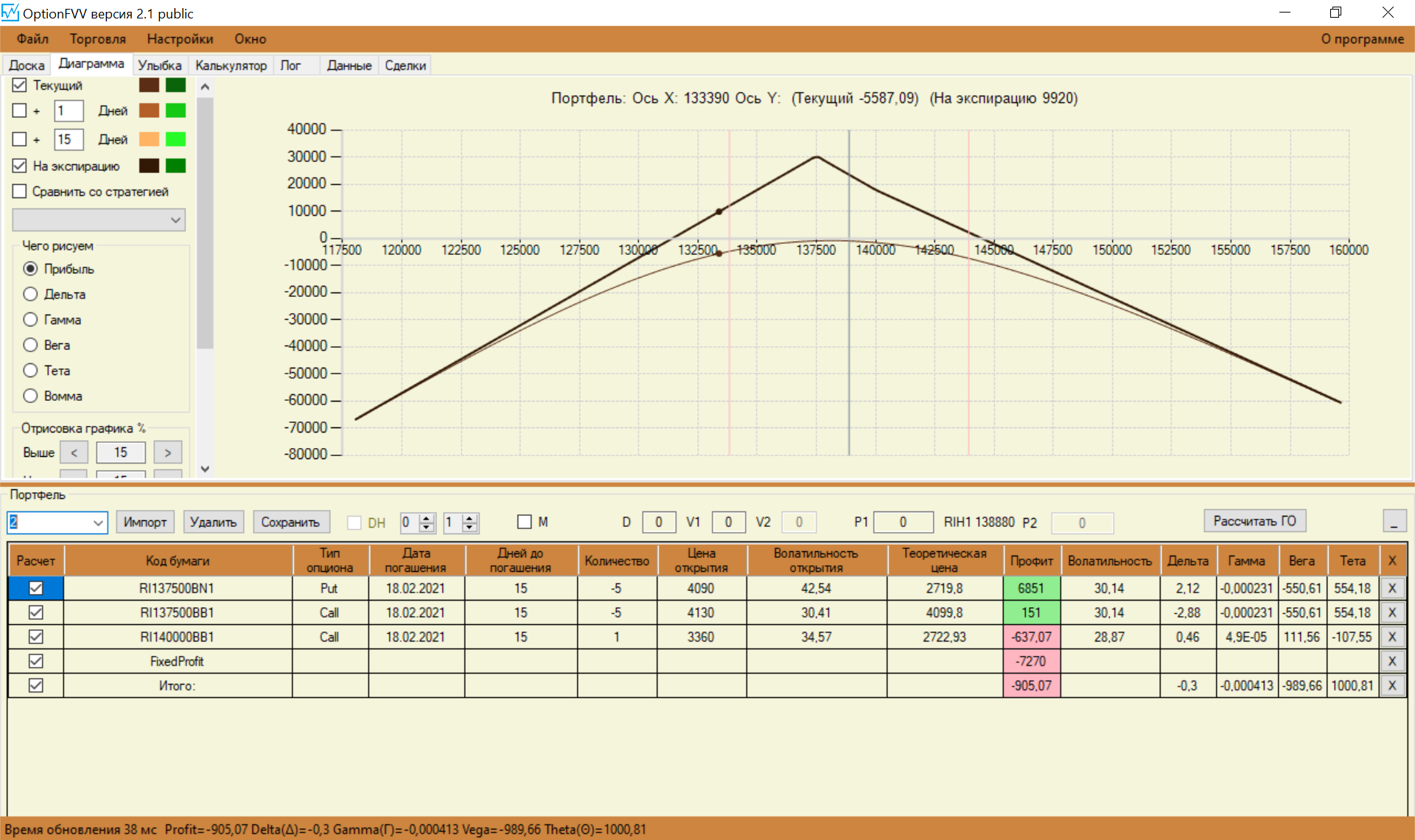1415x840 pixels.
Task: Remove the FixedProfit row with X
Action: (1391, 661)
